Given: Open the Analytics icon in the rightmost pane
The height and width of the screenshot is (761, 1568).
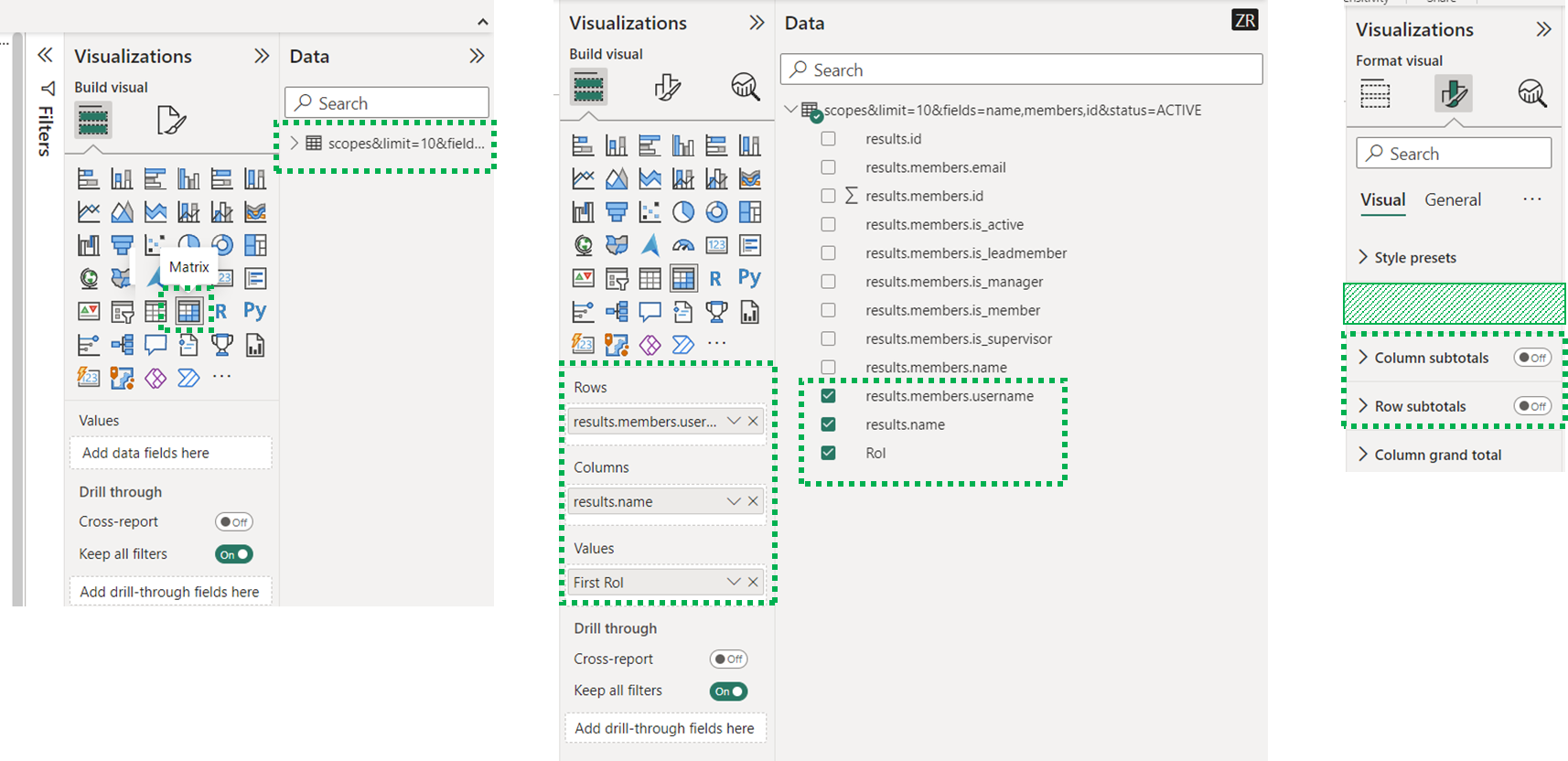Looking at the screenshot, I should coord(1531,93).
